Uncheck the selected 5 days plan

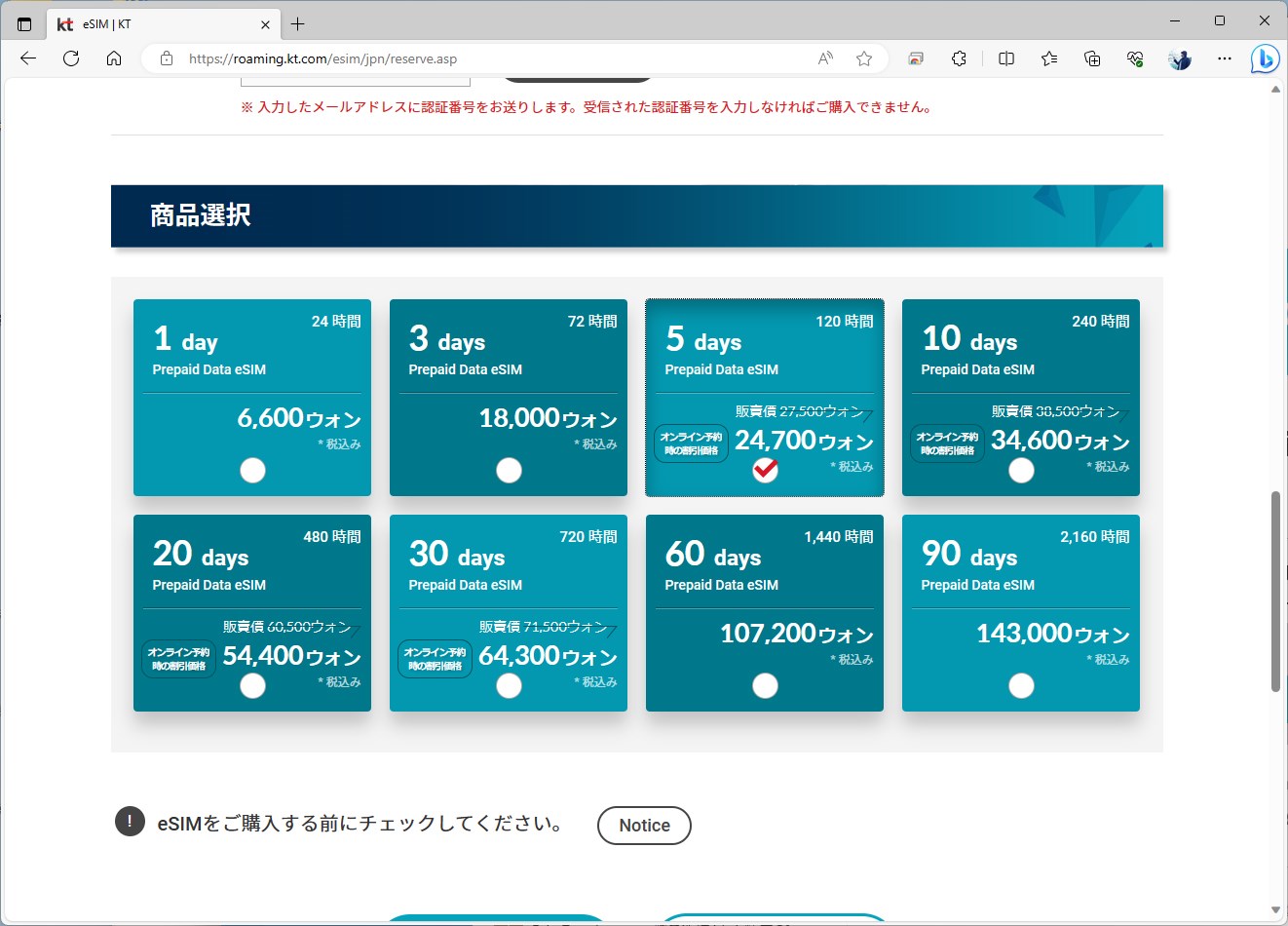coord(765,470)
